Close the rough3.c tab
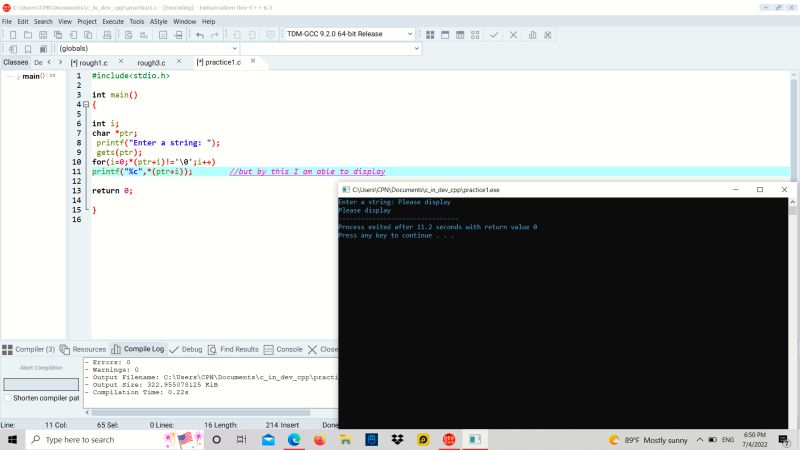This screenshot has height=450, width=800. [179, 61]
